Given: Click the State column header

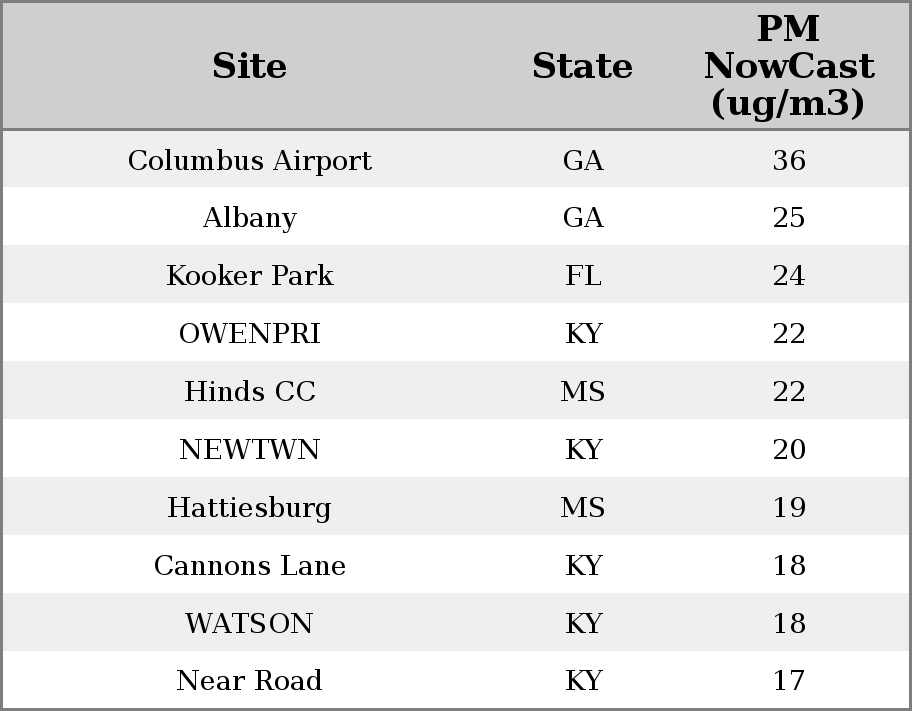Looking at the screenshot, I should pyautogui.click(x=582, y=66).
